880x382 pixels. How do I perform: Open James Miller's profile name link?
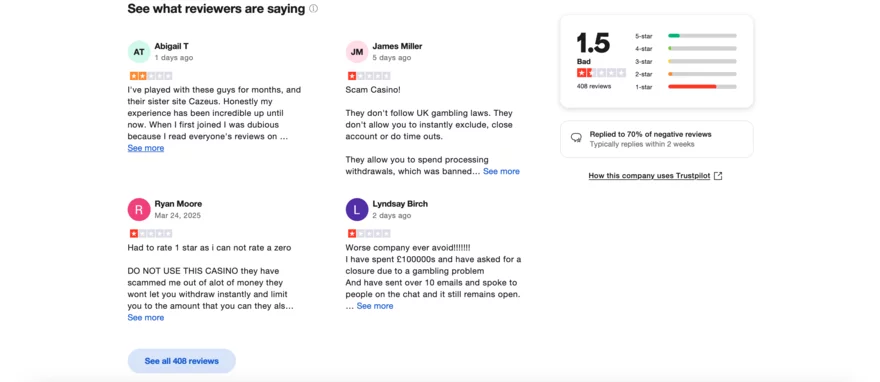[x=397, y=46]
